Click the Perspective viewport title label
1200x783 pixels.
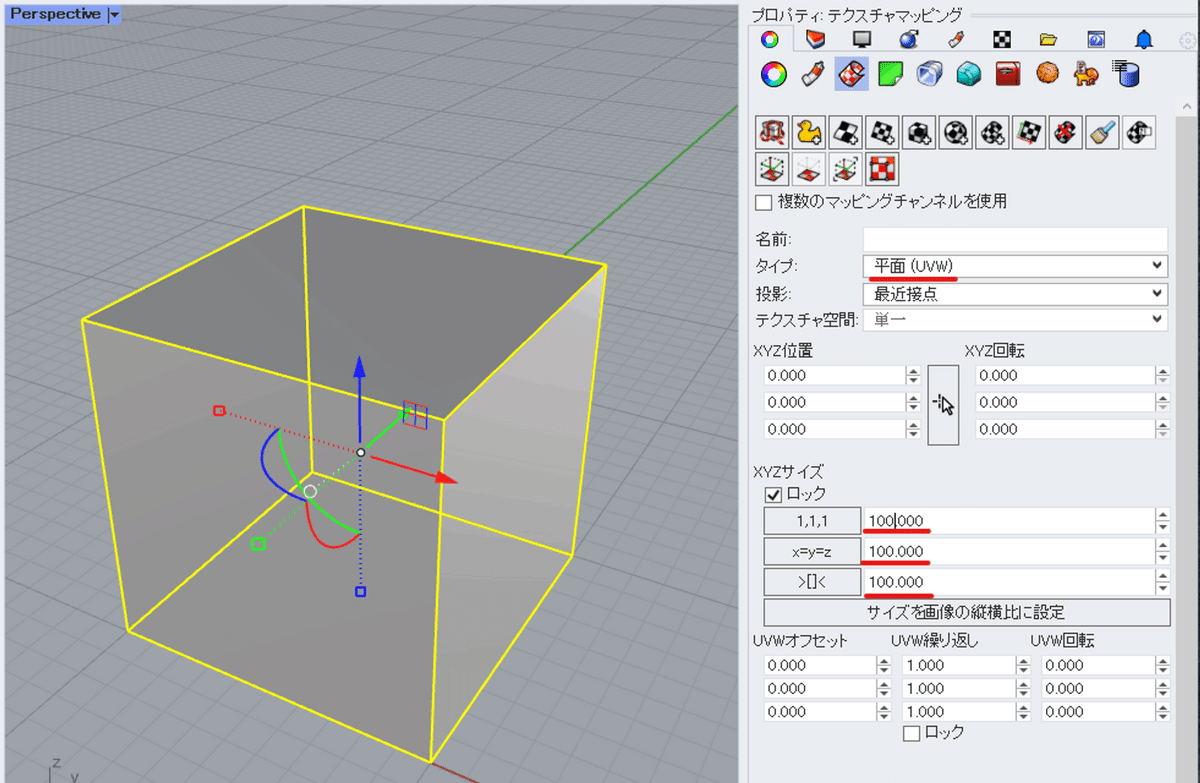coord(55,15)
